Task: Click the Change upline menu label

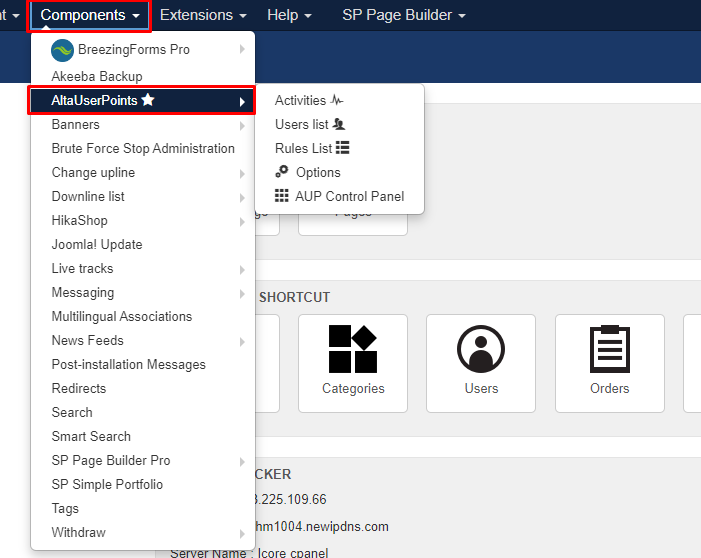Action: click(x=93, y=173)
